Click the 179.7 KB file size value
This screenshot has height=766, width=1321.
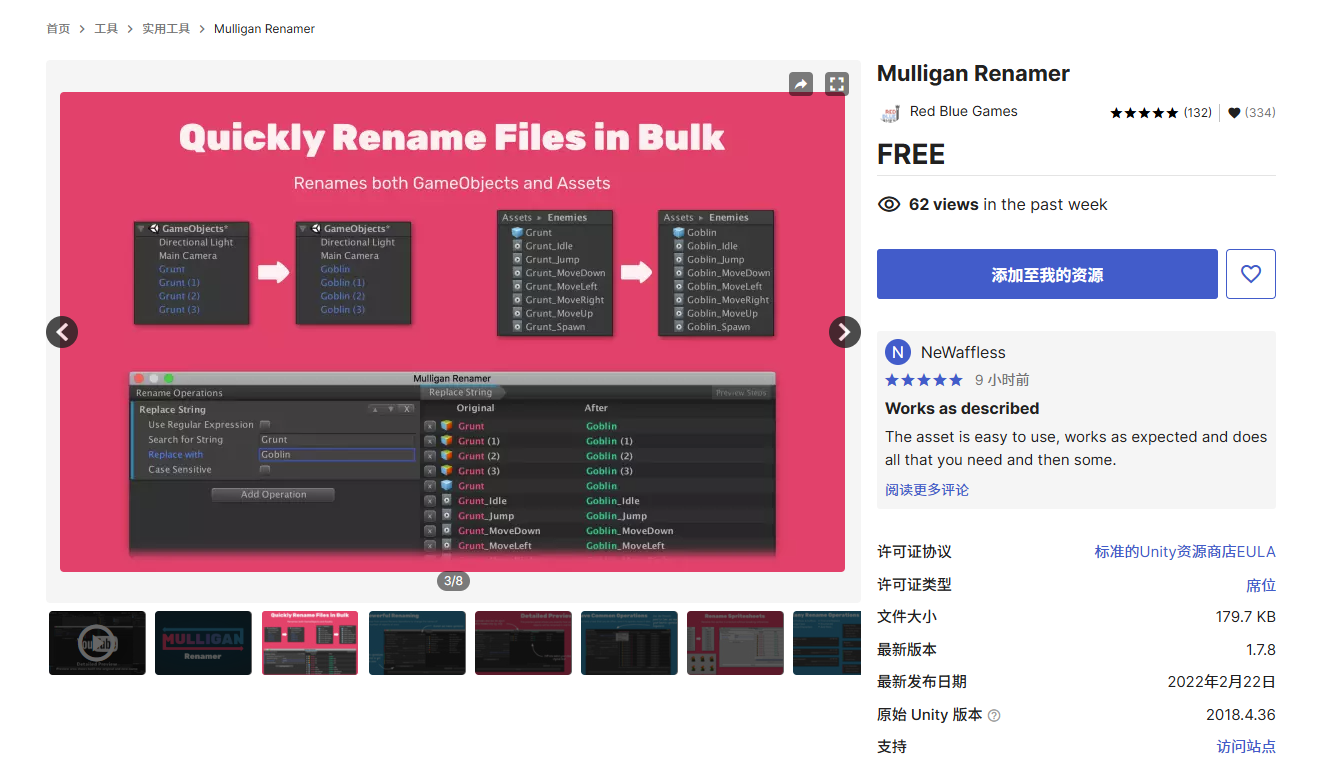point(1246,617)
